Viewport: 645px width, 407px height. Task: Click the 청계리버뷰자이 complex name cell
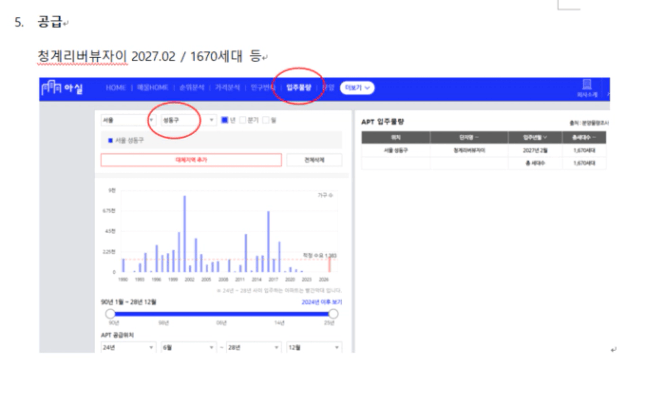click(x=469, y=150)
